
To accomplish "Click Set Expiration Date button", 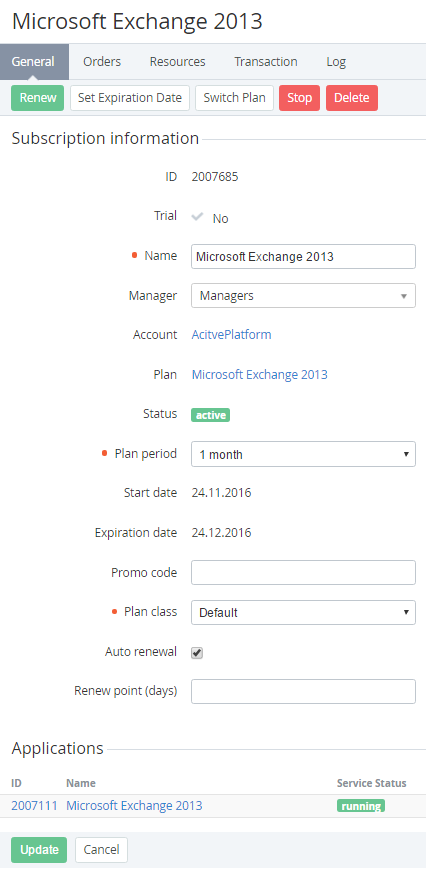I will (130, 98).
